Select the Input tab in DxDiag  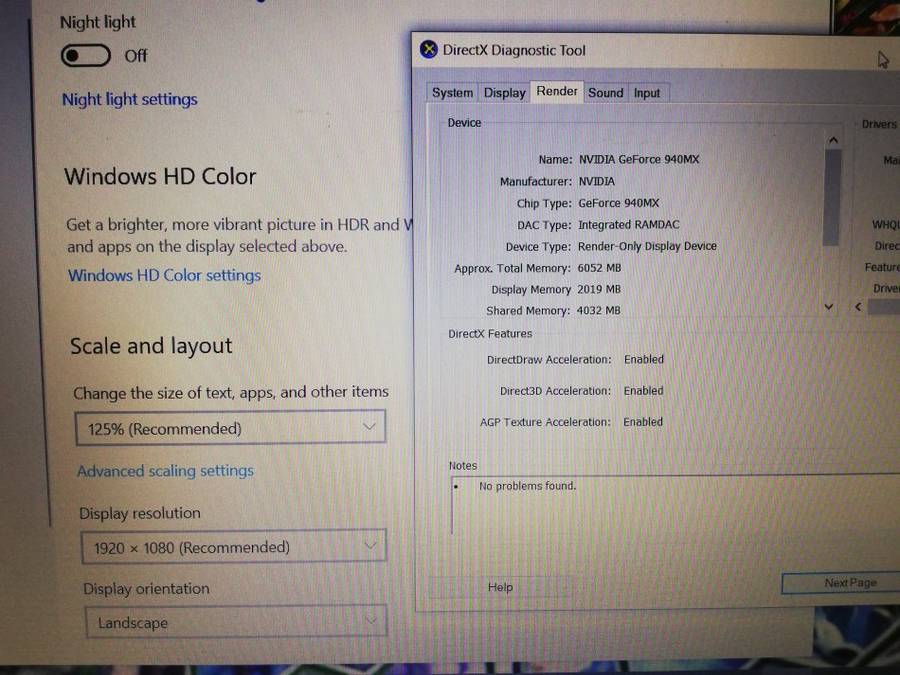click(x=647, y=93)
